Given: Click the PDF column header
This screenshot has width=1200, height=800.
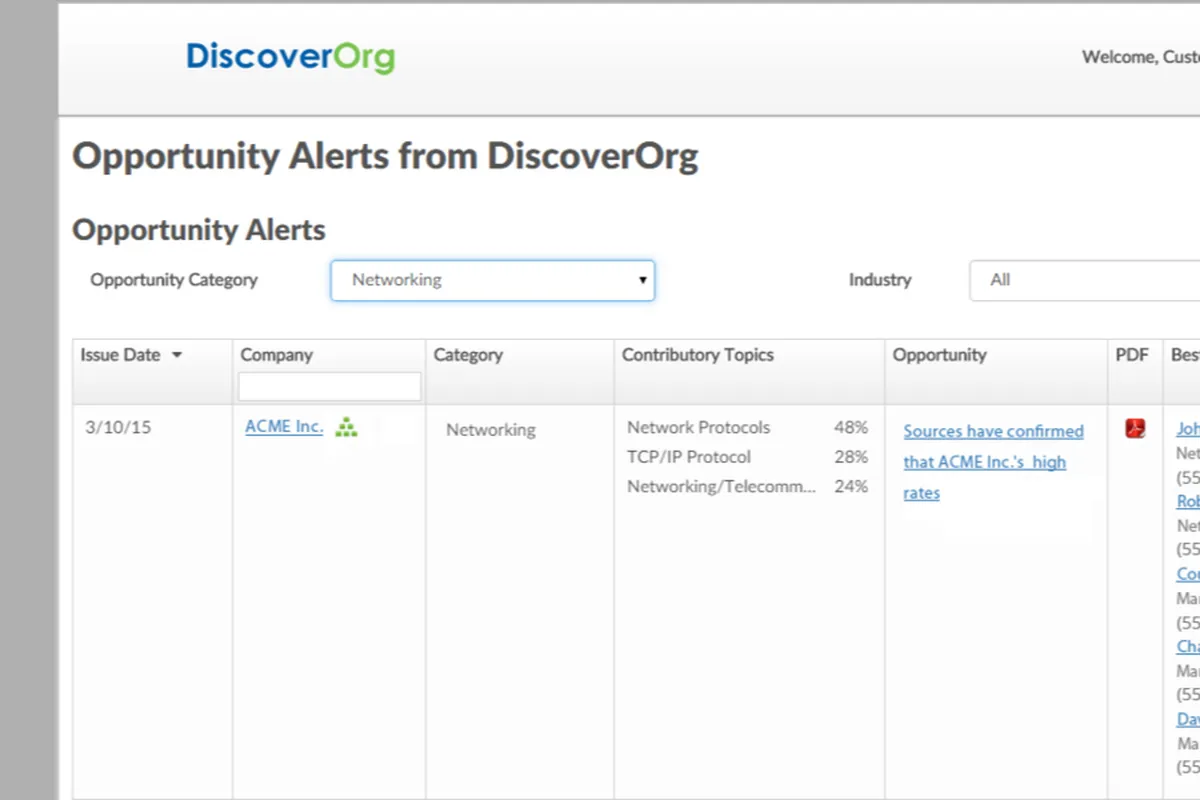Looking at the screenshot, I should [x=1132, y=355].
